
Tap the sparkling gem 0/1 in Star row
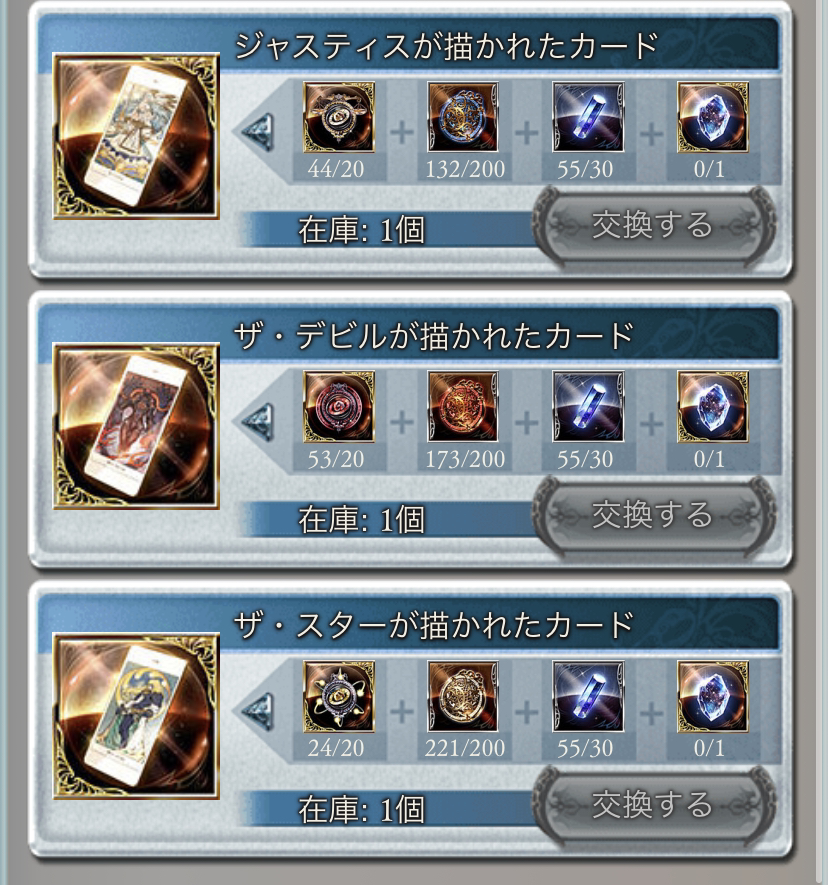713,696
